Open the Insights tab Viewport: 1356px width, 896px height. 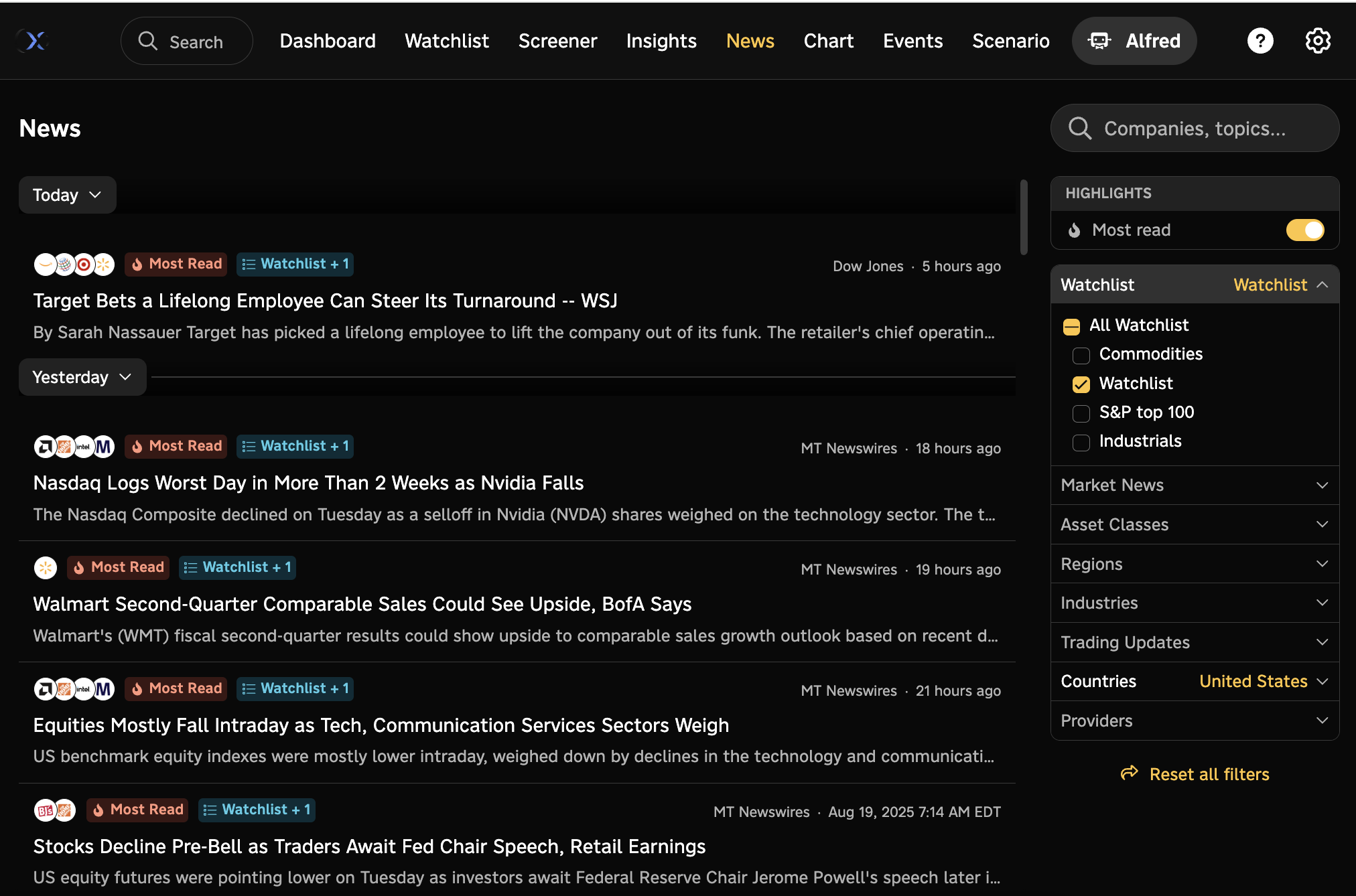tap(661, 41)
